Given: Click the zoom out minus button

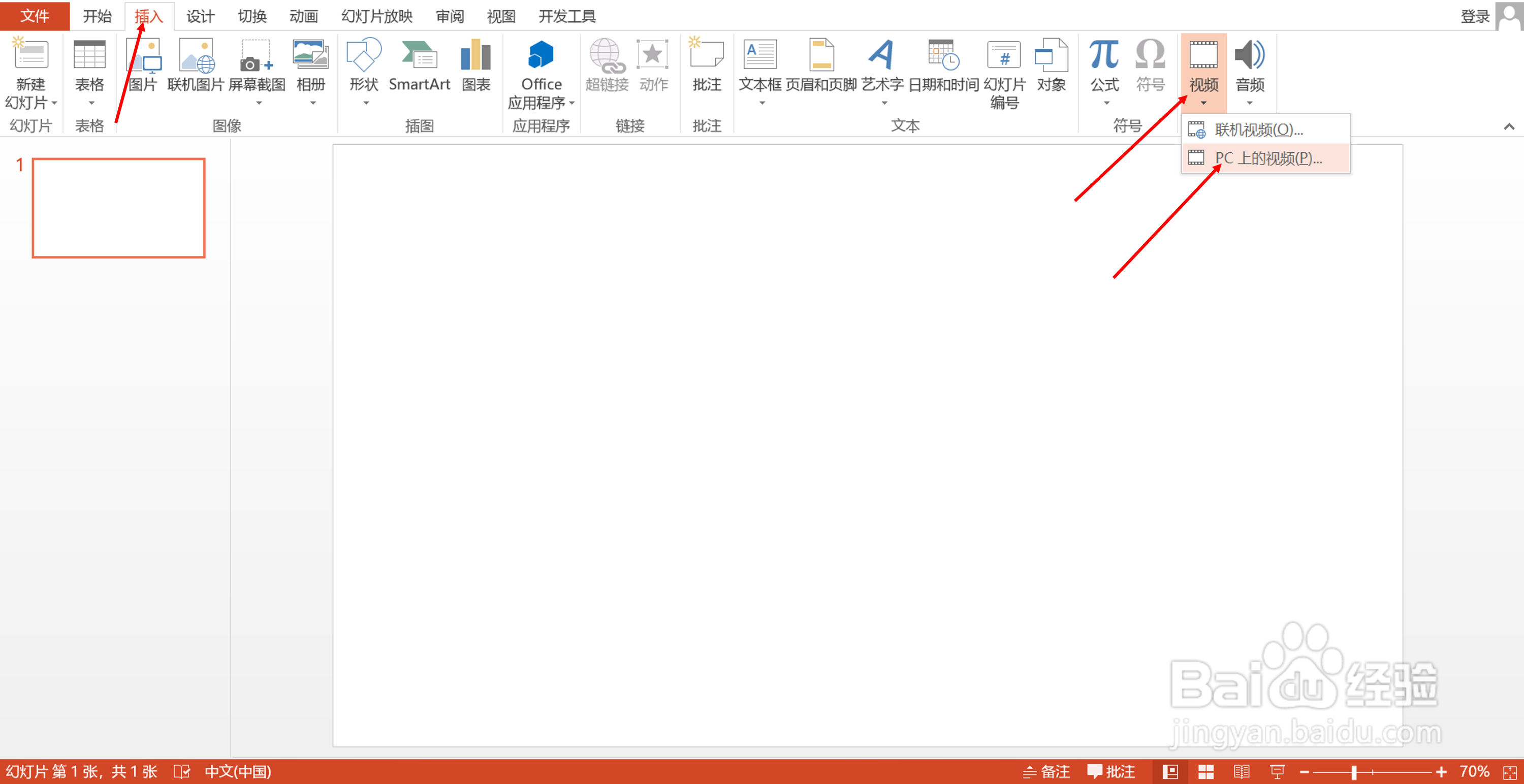Looking at the screenshot, I should click(1304, 772).
